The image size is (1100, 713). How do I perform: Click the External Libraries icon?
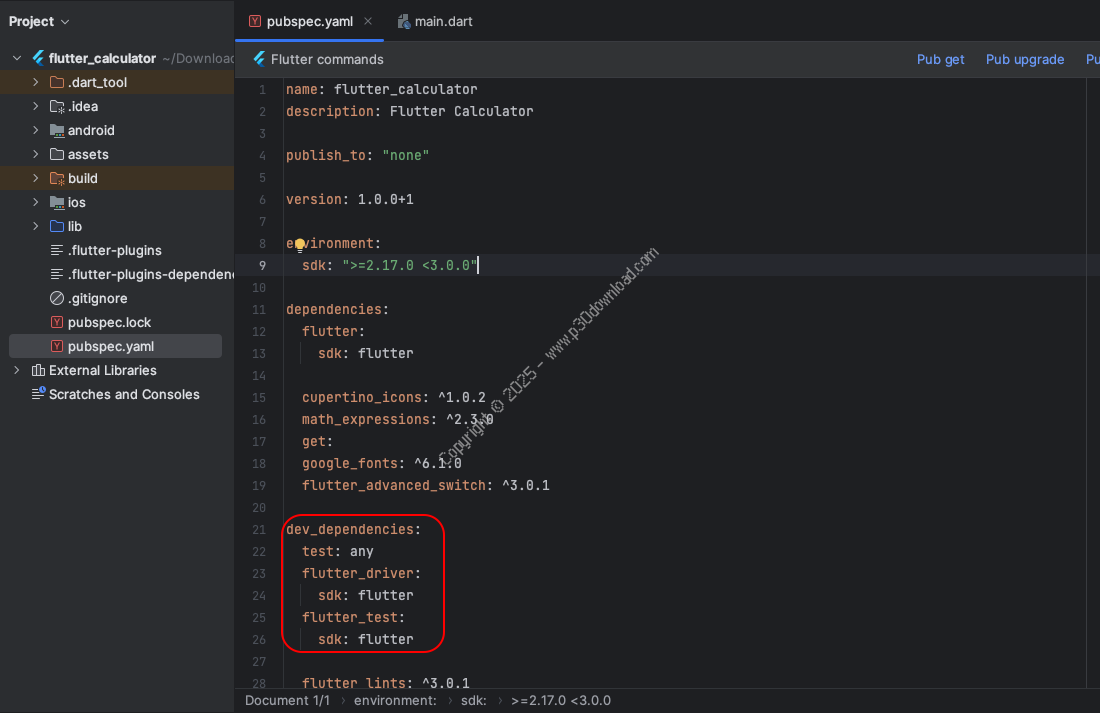coord(38,370)
